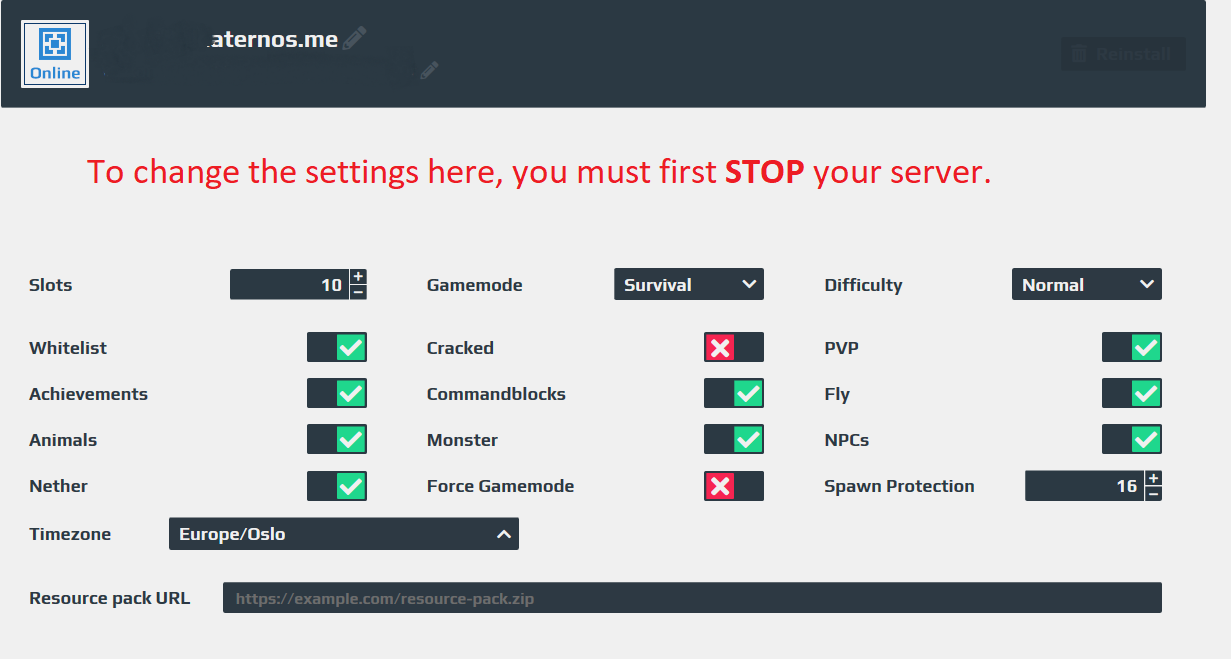Turn on Force Gamemode switch
Viewport: 1231px width, 659px height.
734,486
